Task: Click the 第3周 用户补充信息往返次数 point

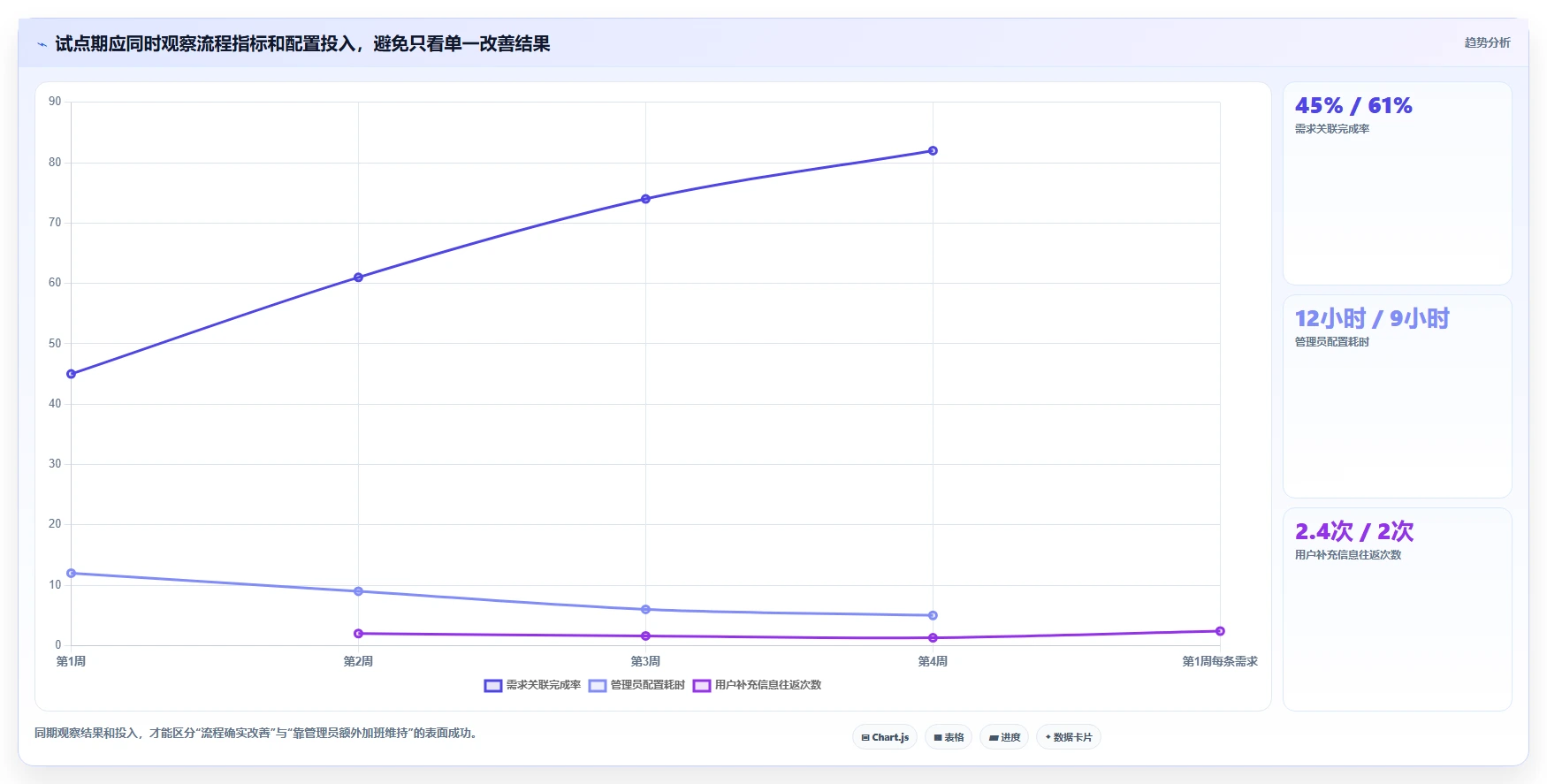Action: 645,636
